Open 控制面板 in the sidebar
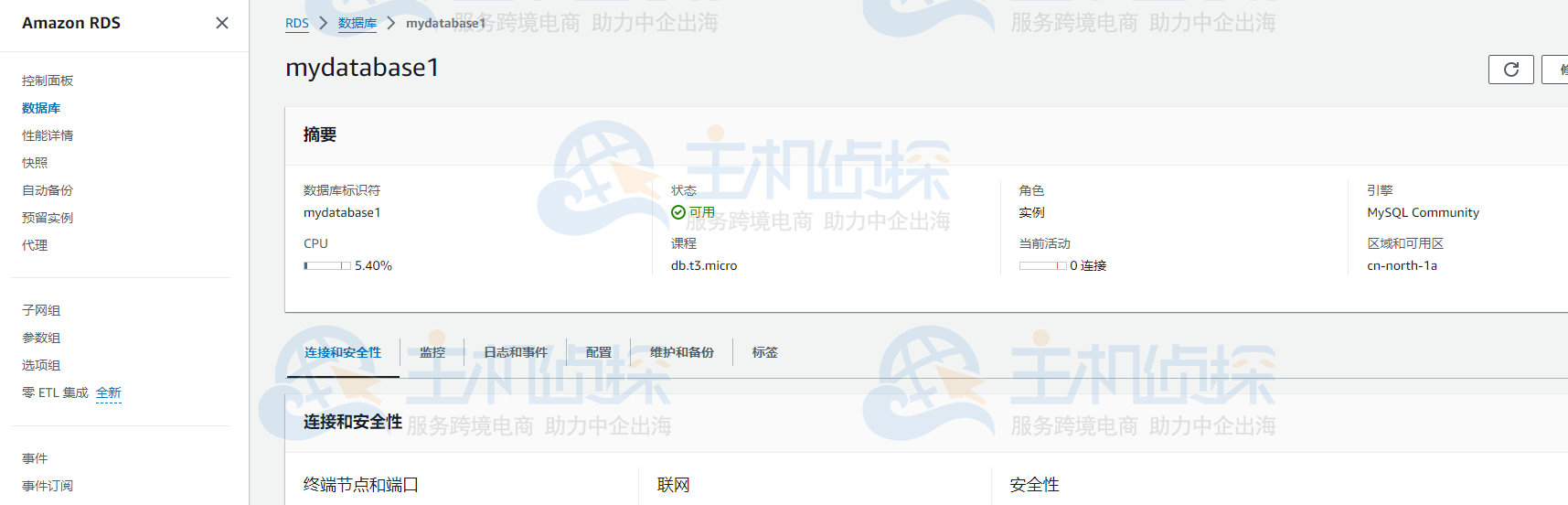The height and width of the screenshot is (505, 1568). pos(48,81)
